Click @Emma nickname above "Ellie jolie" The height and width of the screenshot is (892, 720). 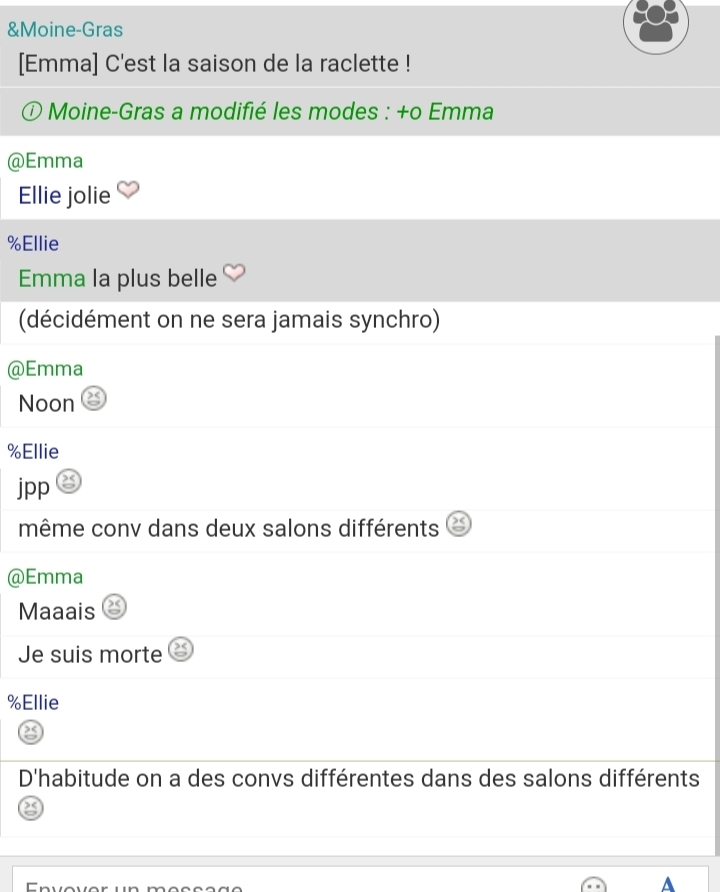[45, 161]
